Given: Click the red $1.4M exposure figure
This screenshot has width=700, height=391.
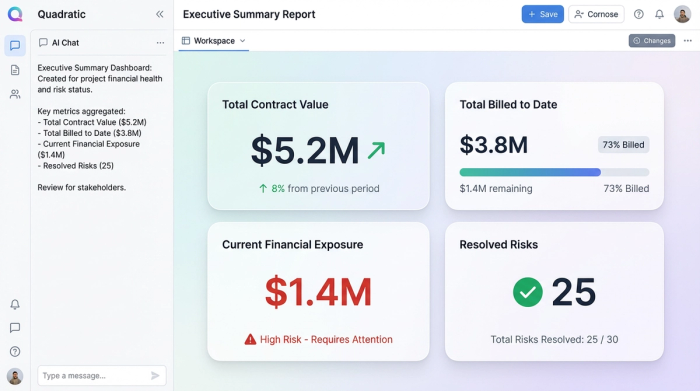Looking at the screenshot, I should (x=318, y=292).
